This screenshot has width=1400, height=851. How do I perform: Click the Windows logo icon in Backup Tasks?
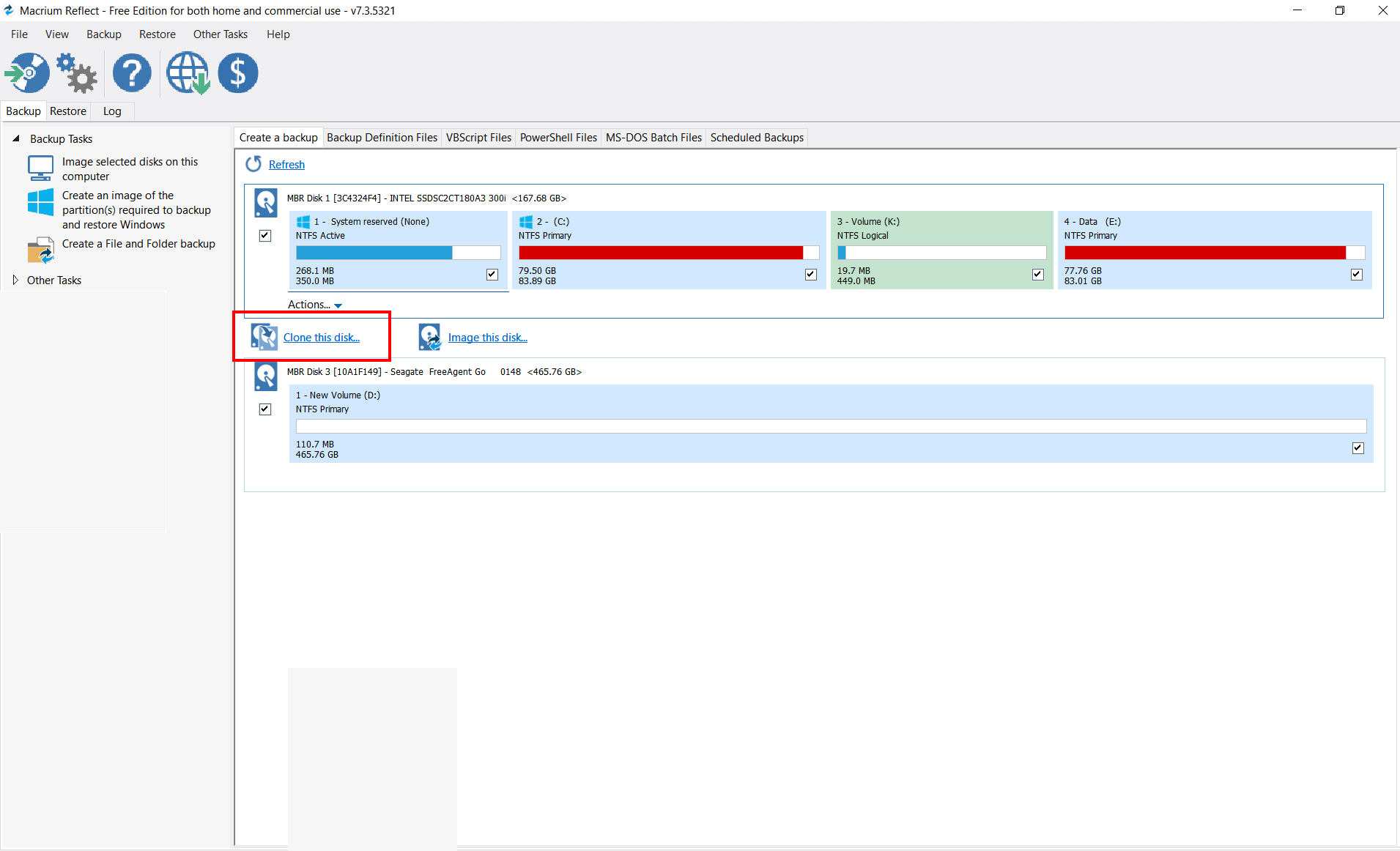click(40, 202)
